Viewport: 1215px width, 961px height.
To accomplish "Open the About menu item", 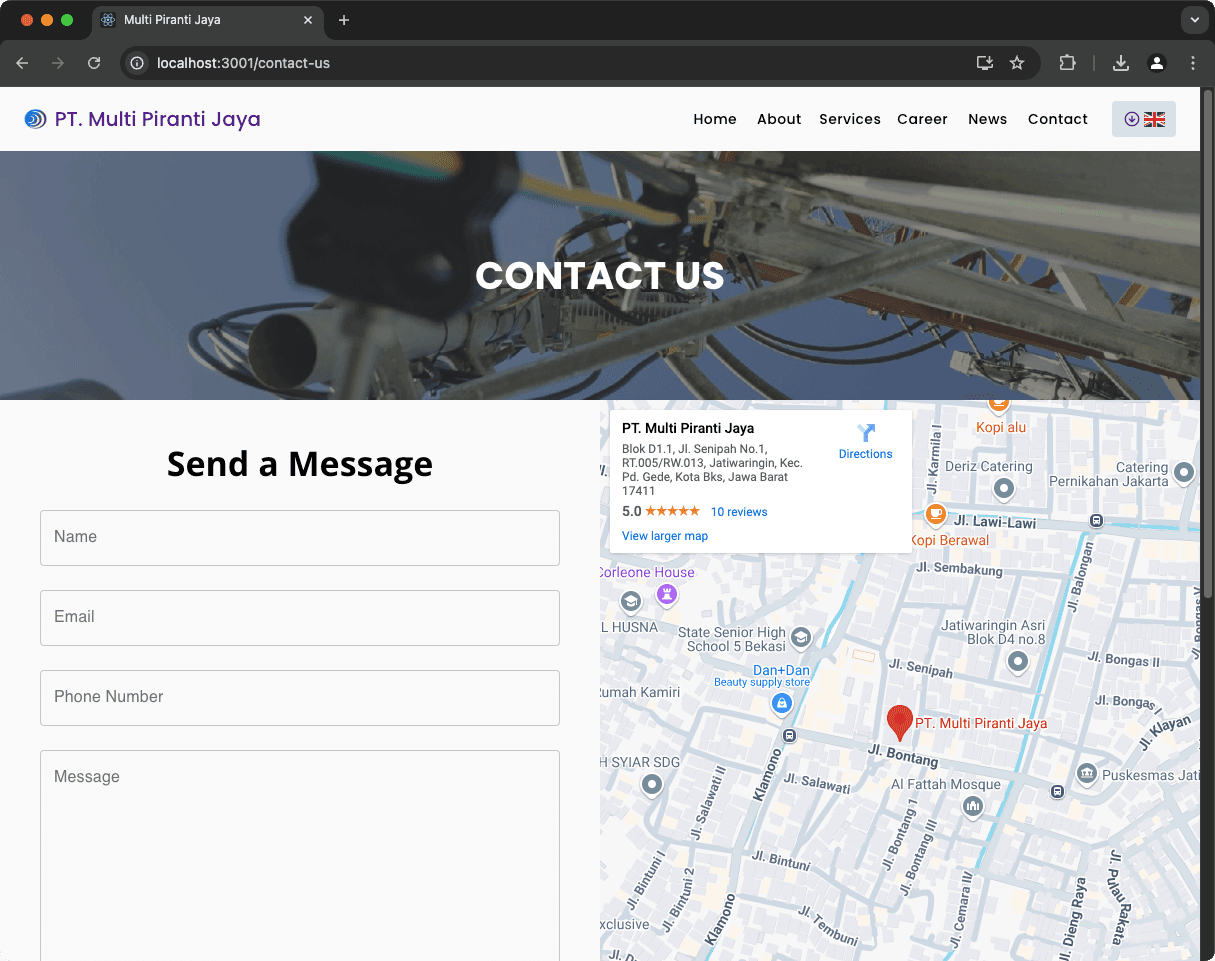I will [x=779, y=119].
